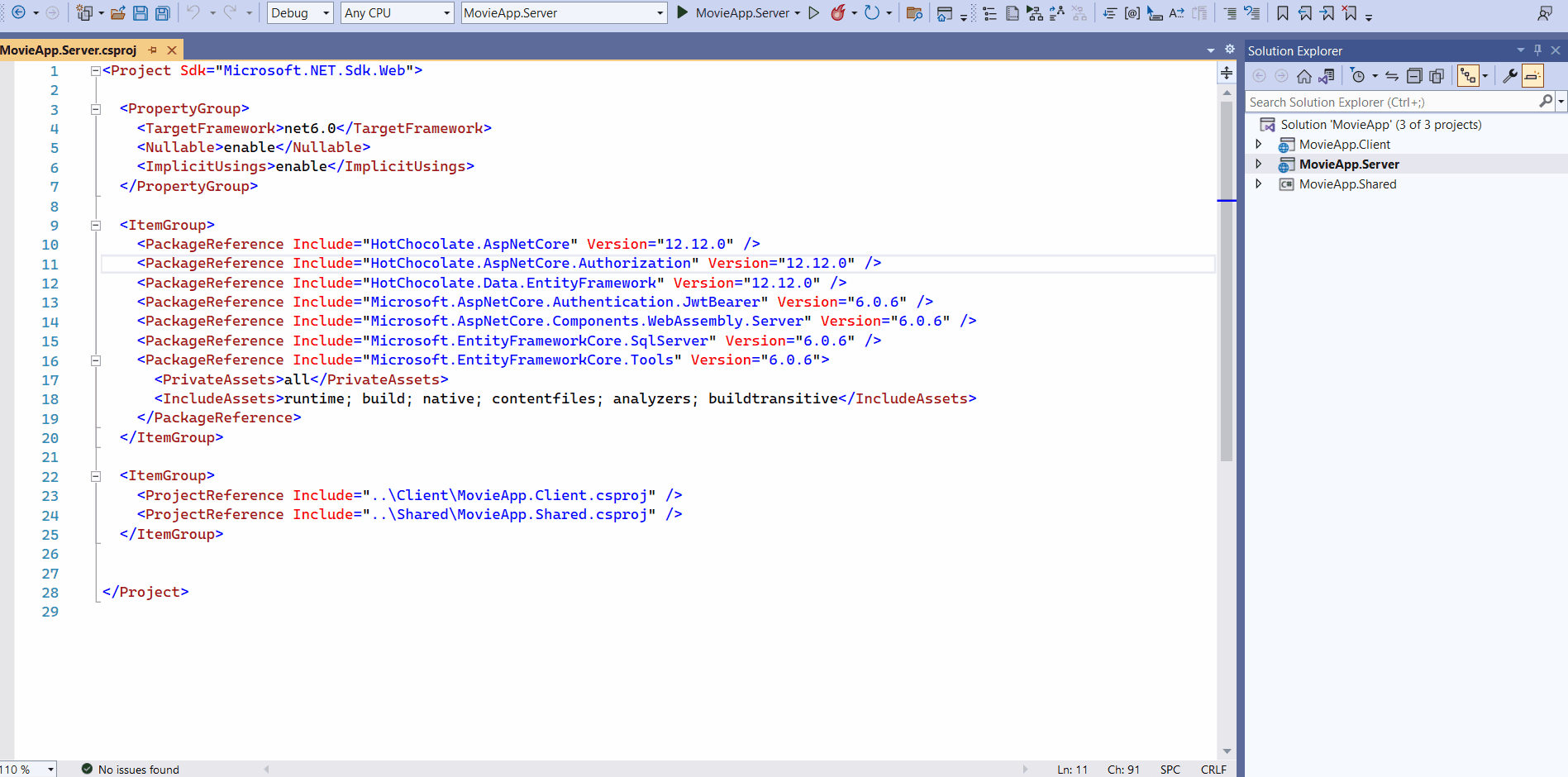This screenshot has width=1568, height=777.
Task: Open Solution Explorer properties wrench icon
Action: [1509, 76]
